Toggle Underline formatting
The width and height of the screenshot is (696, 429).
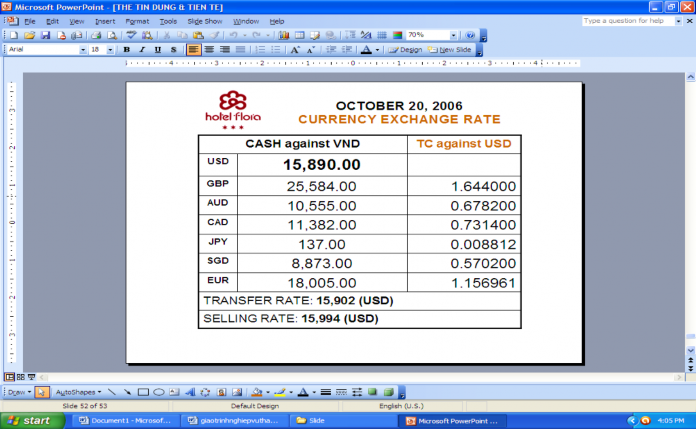[x=157, y=49]
